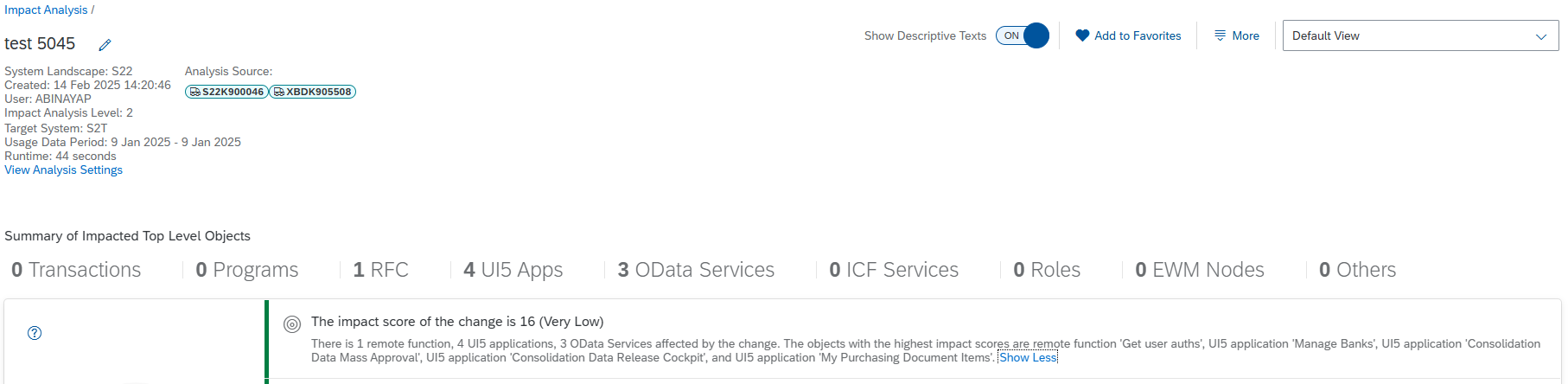Click the Add to Favorites button
This screenshot has width=1568, height=384.
coord(1128,35)
